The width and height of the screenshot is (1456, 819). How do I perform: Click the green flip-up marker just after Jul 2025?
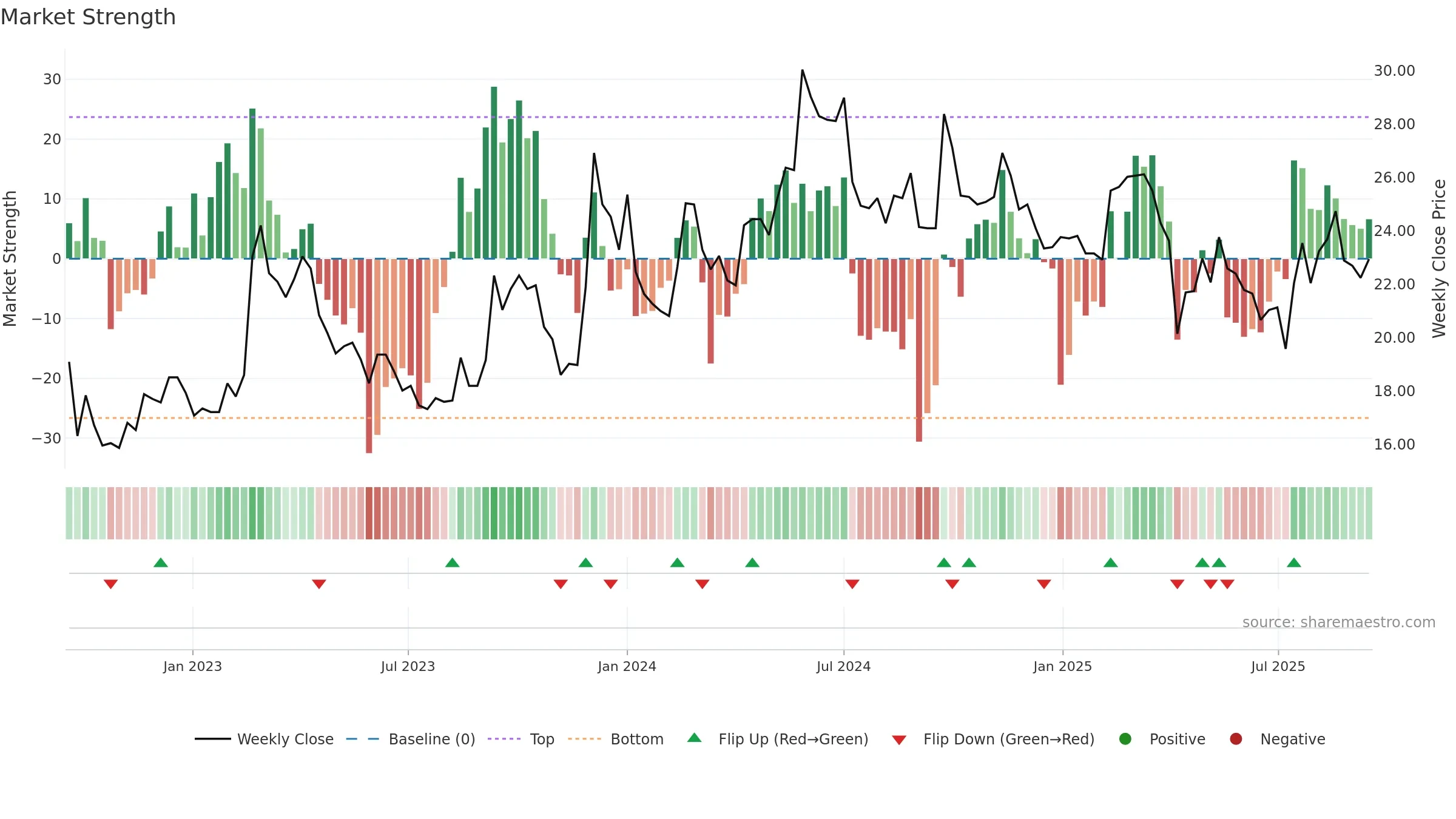click(1294, 562)
